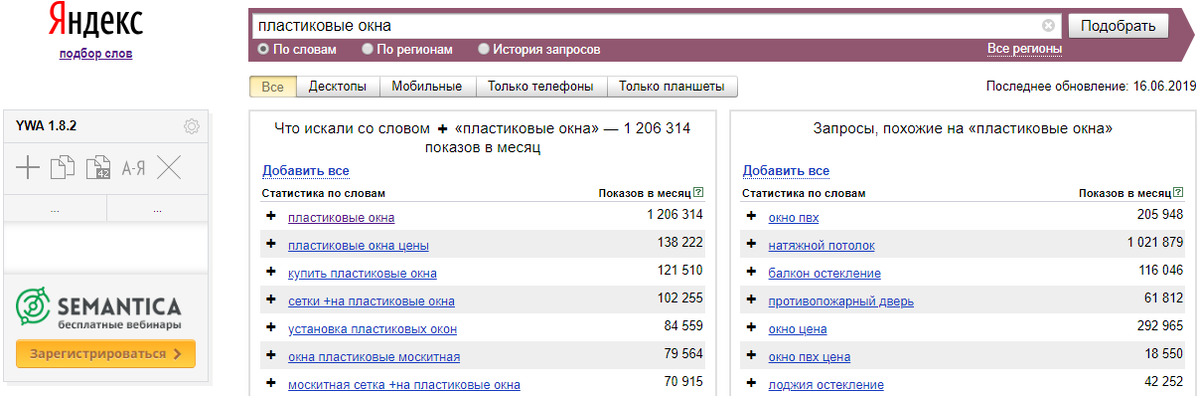Click the value '205 948'

point(1160,215)
